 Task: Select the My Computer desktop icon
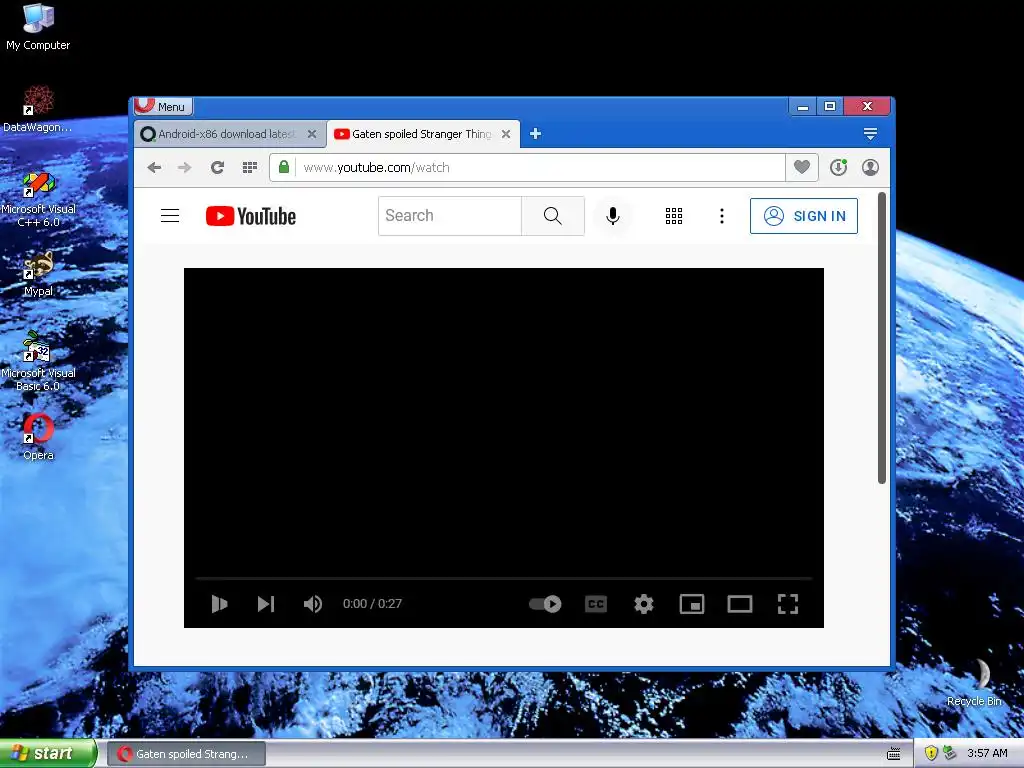pos(38,27)
